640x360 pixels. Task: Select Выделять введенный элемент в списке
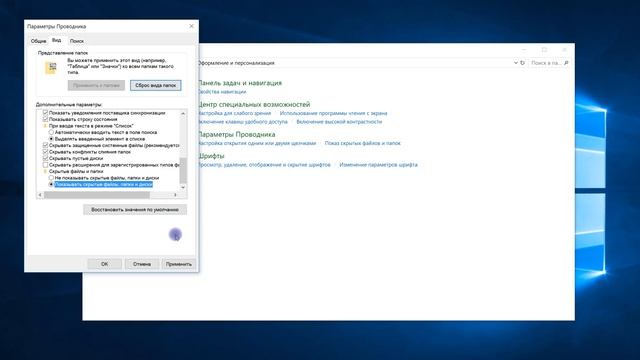[x=51, y=139]
